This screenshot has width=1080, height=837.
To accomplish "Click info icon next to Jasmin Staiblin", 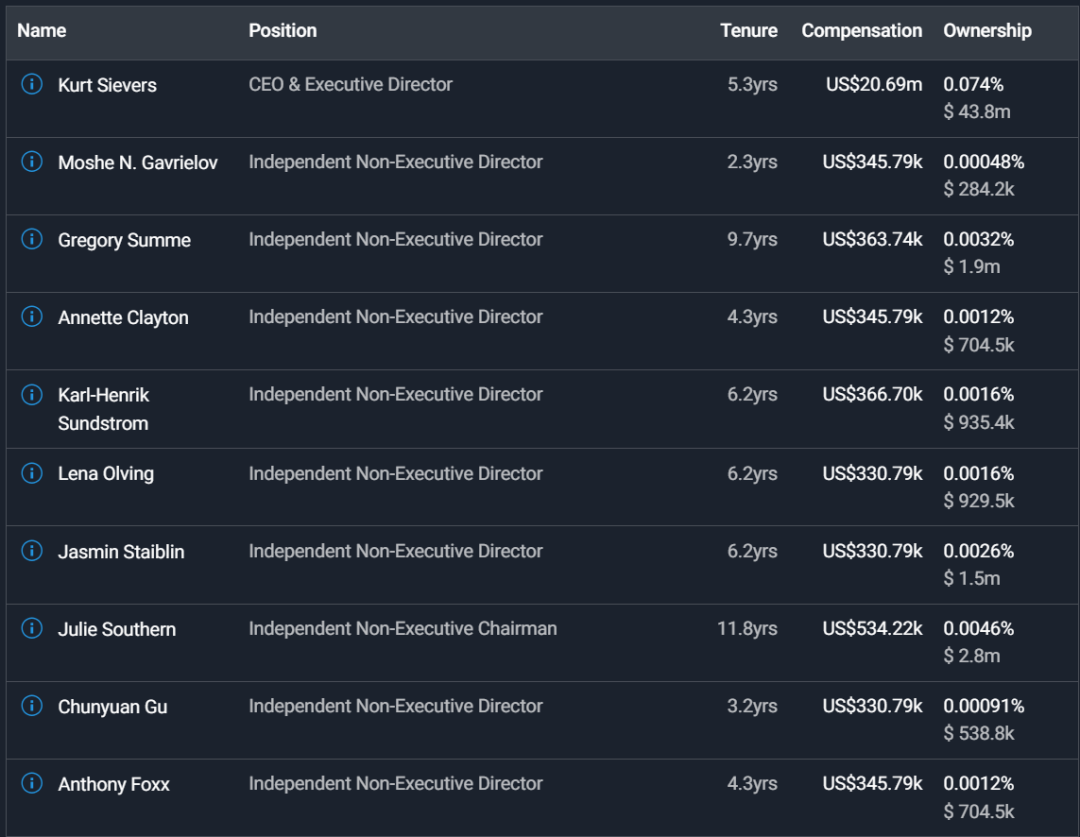I will coord(32,550).
